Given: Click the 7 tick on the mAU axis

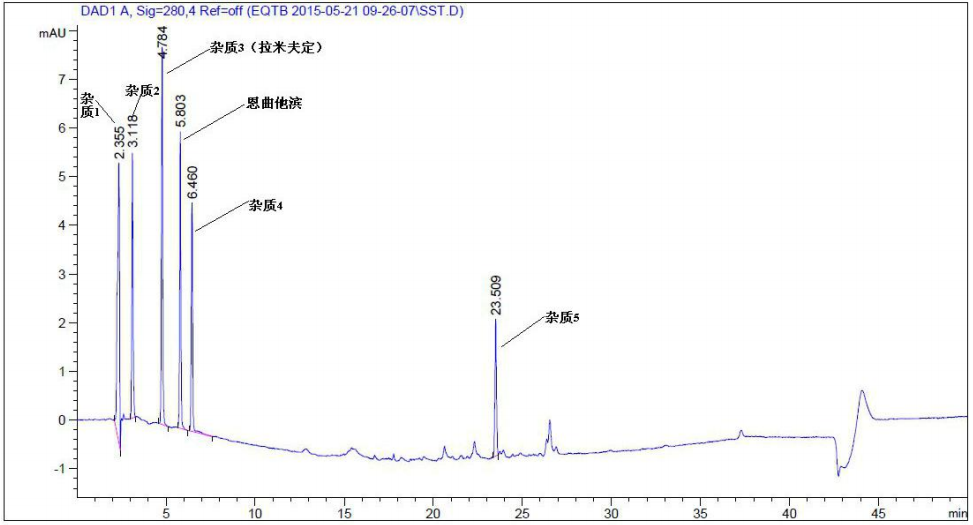Looking at the screenshot, I should pyautogui.click(x=62, y=79).
